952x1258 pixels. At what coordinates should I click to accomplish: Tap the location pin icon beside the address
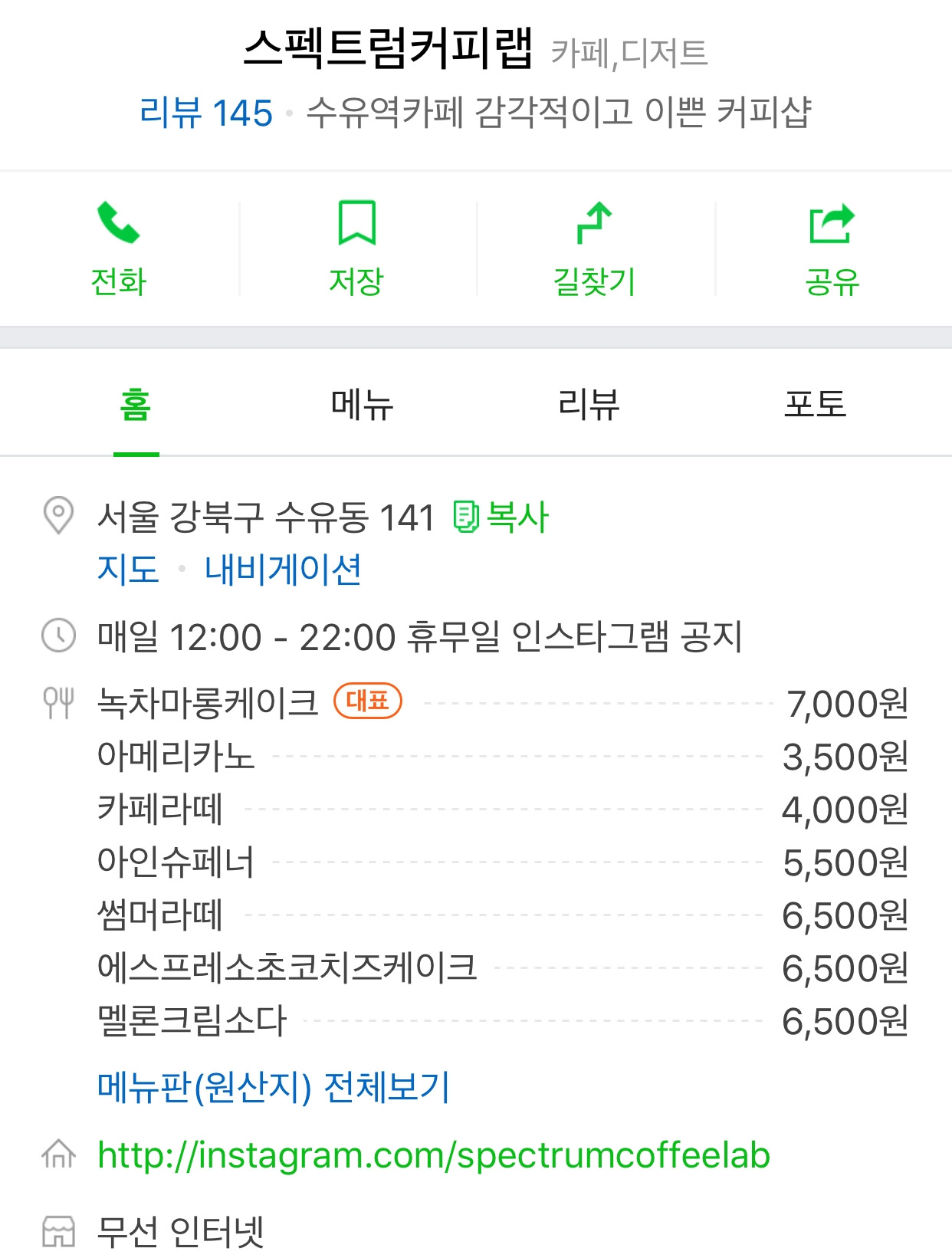58,515
